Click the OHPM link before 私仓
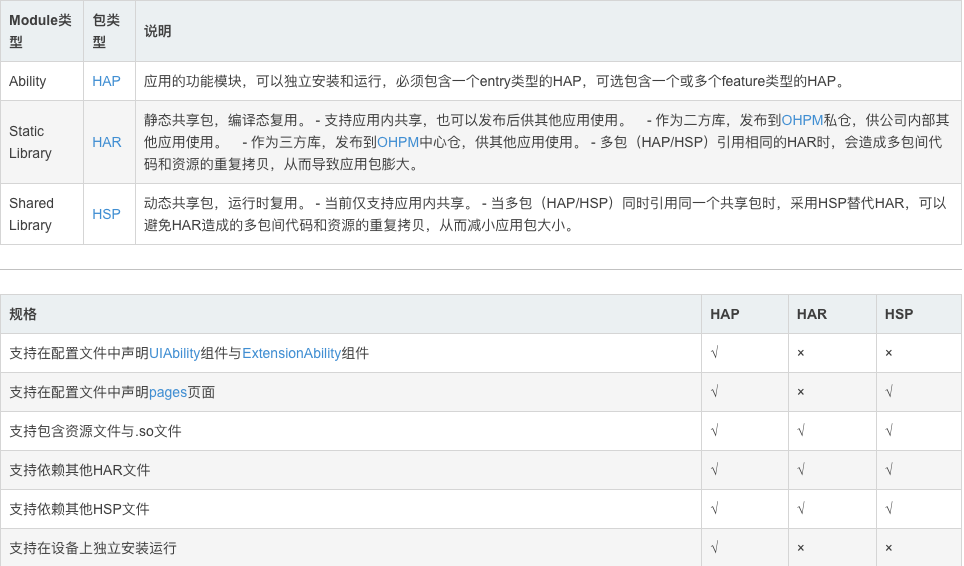The width and height of the screenshot is (964, 566). [802, 120]
